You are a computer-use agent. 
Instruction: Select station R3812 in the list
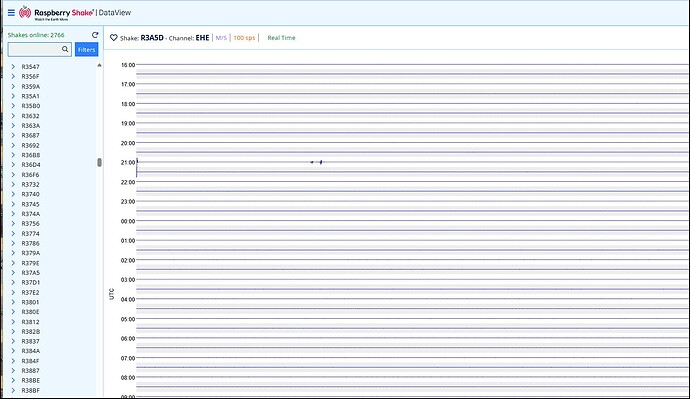(x=30, y=322)
